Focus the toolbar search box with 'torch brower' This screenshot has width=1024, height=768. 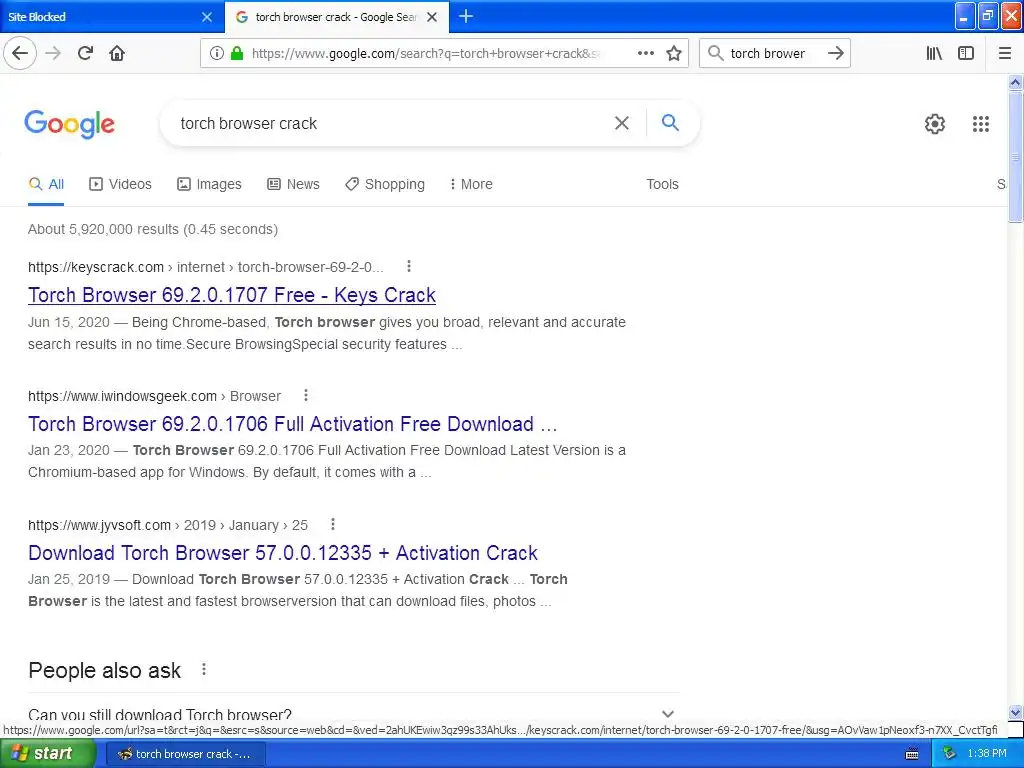click(768, 54)
